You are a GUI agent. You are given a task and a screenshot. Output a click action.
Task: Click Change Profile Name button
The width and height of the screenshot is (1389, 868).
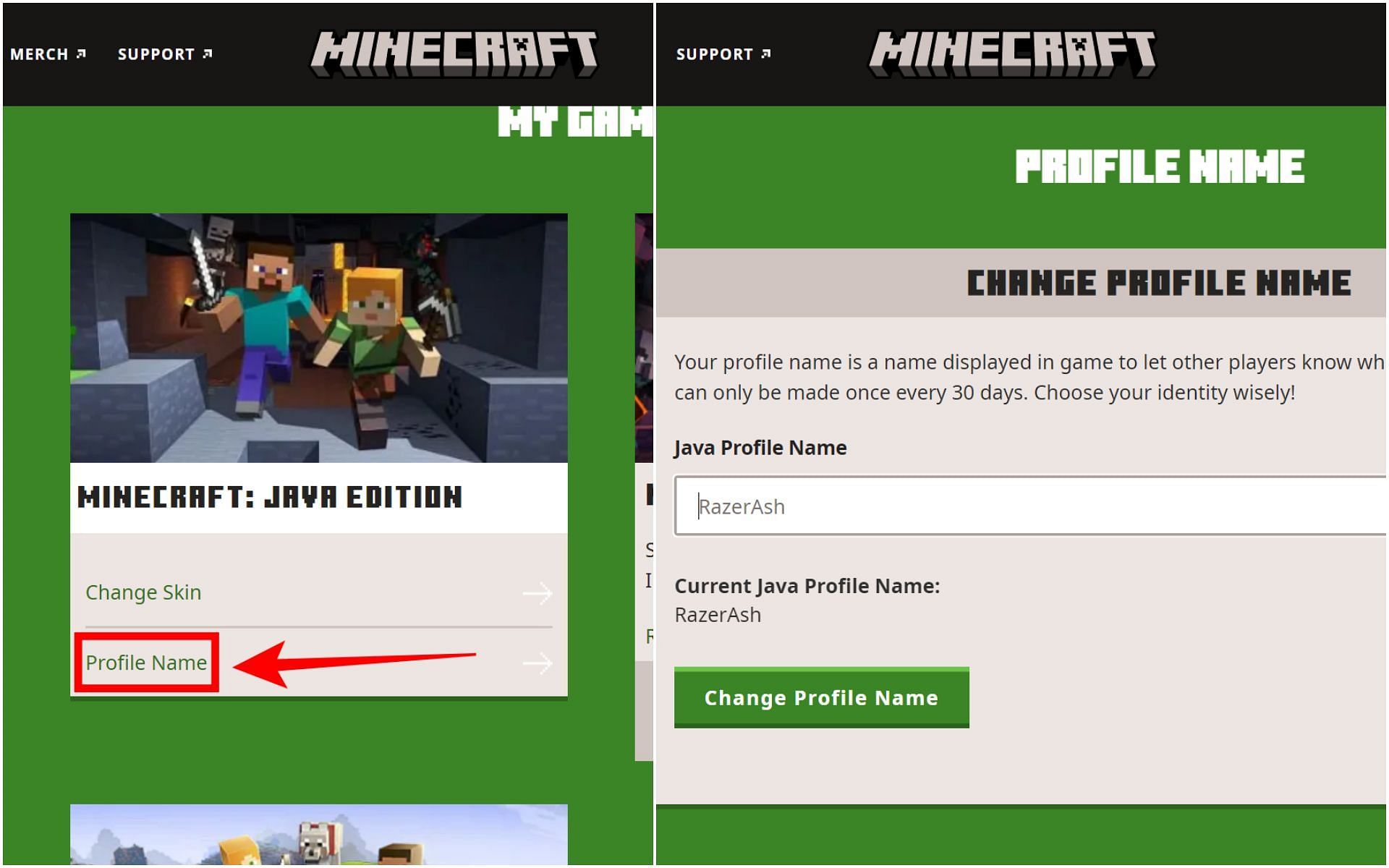[820, 697]
